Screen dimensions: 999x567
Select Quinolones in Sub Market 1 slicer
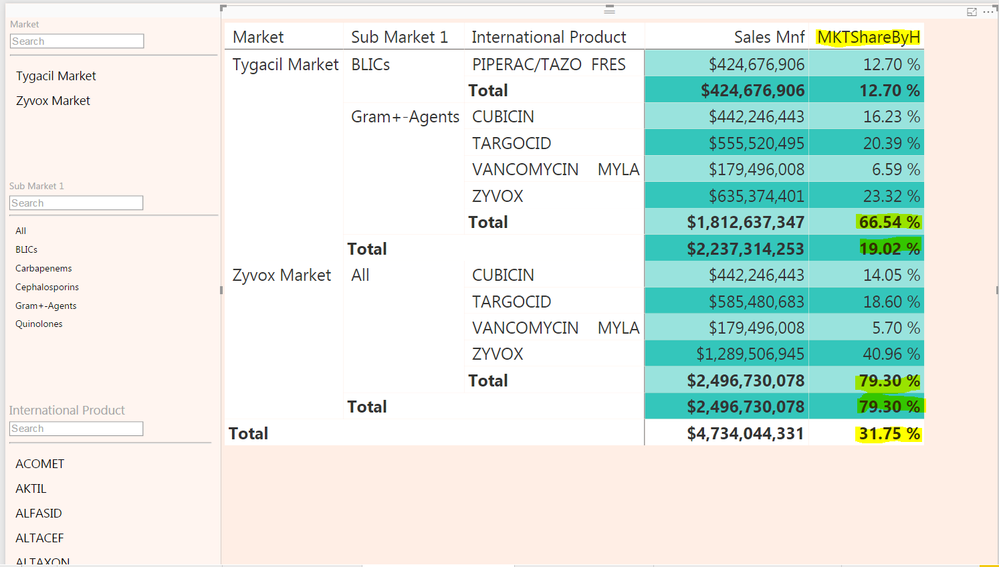(39, 324)
